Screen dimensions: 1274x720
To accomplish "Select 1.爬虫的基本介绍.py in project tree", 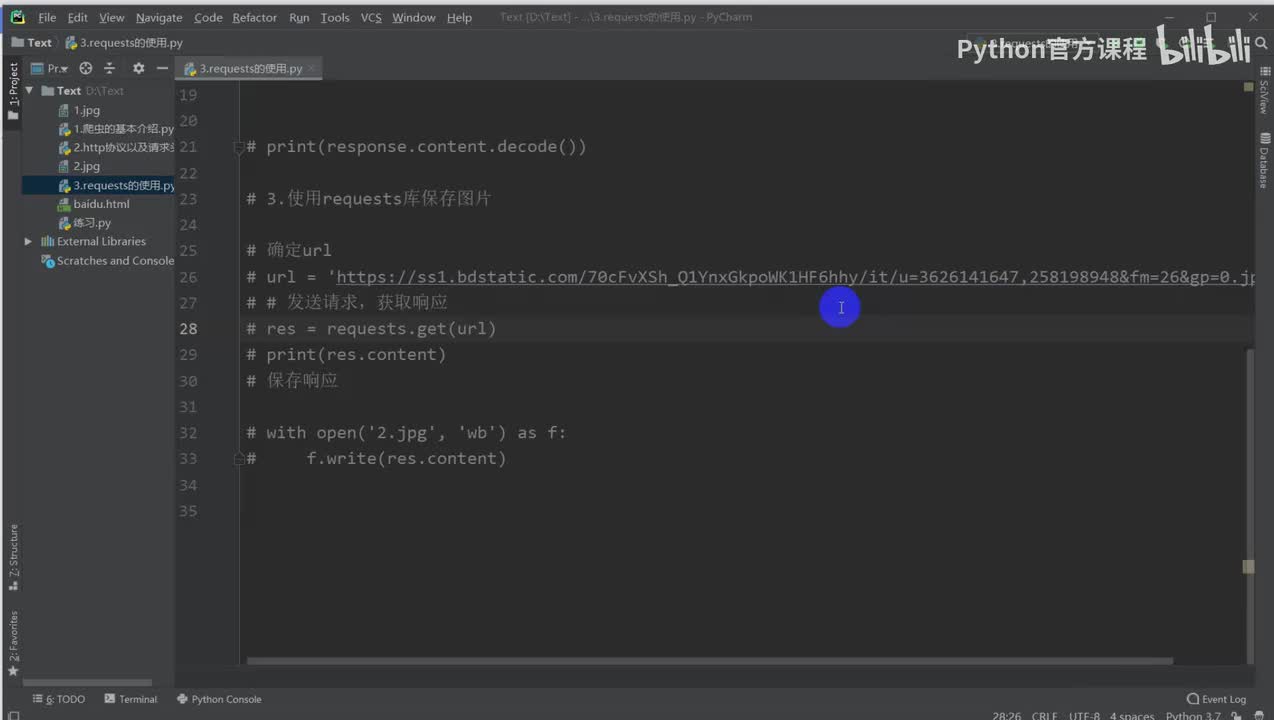I will [116, 129].
